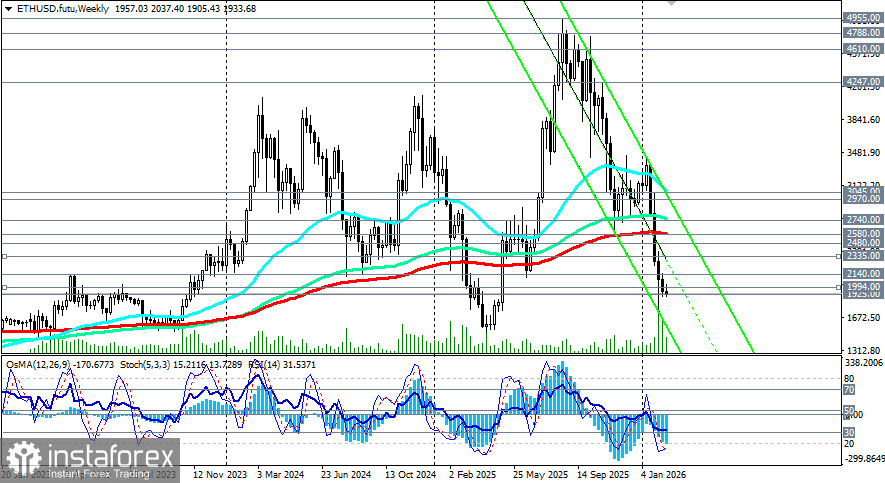
Task: Click the high price value 2037.40
Action: (167, 8)
